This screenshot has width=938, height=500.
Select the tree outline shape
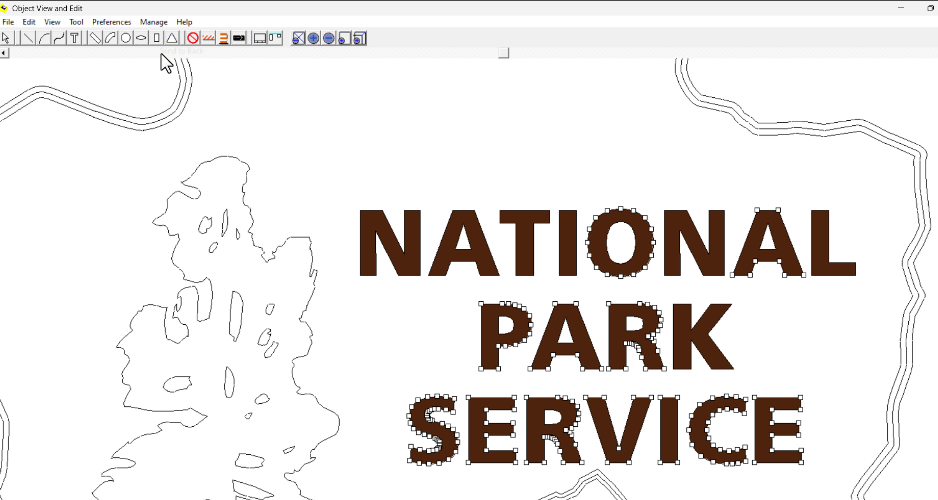(215, 329)
